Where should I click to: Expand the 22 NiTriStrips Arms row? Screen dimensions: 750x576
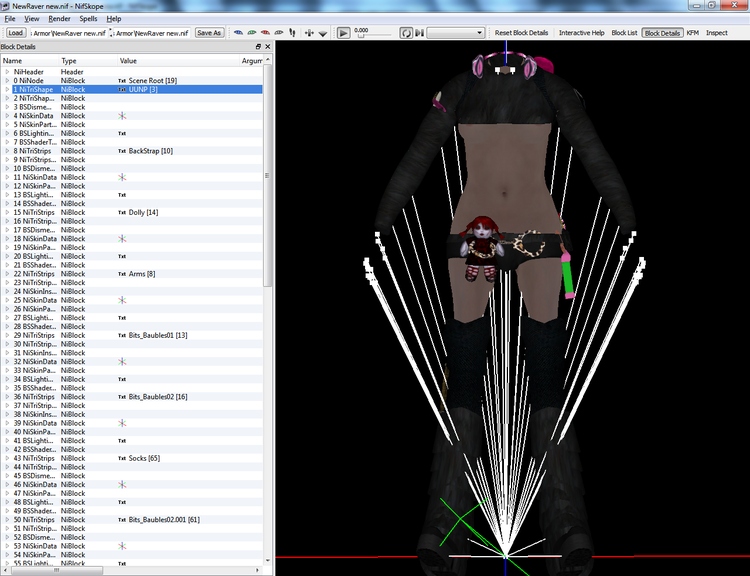coord(7,274)
